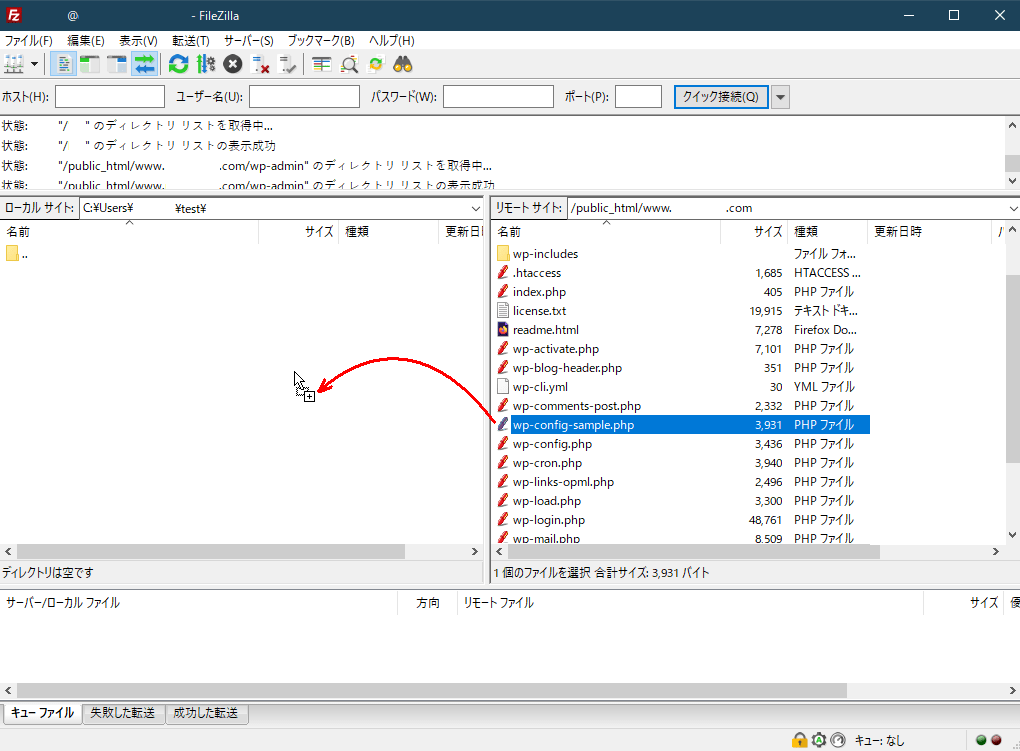Sort remote files by サイズ column
The image size is (1020, 751).
[754, 232]
